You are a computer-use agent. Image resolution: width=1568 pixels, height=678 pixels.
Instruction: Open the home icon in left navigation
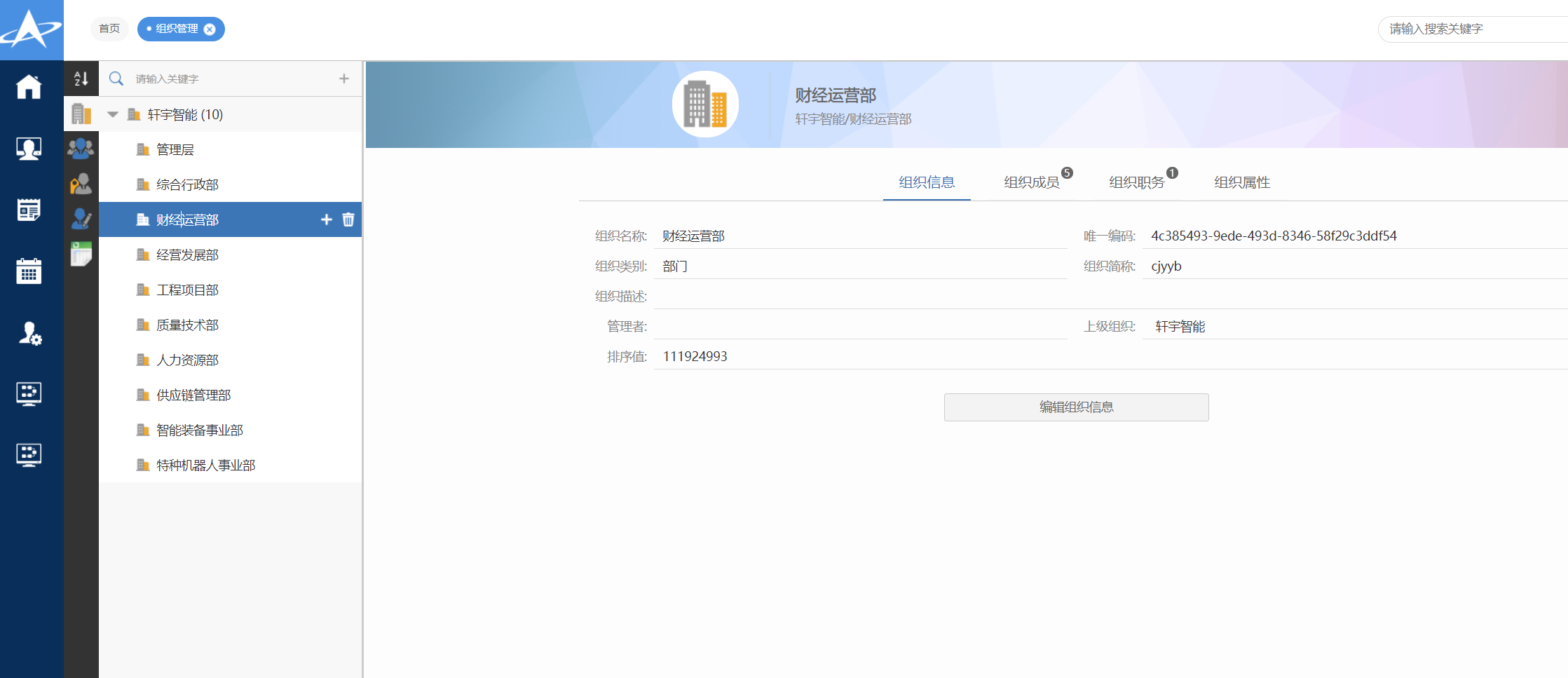[29, 87]
